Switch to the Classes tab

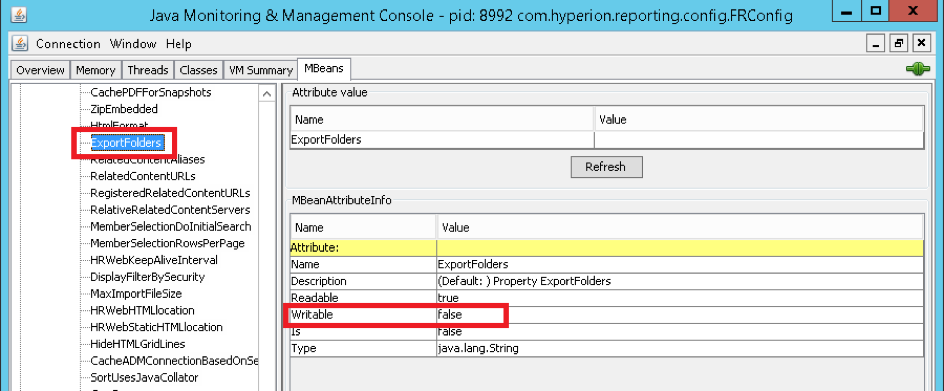[198, 70]
